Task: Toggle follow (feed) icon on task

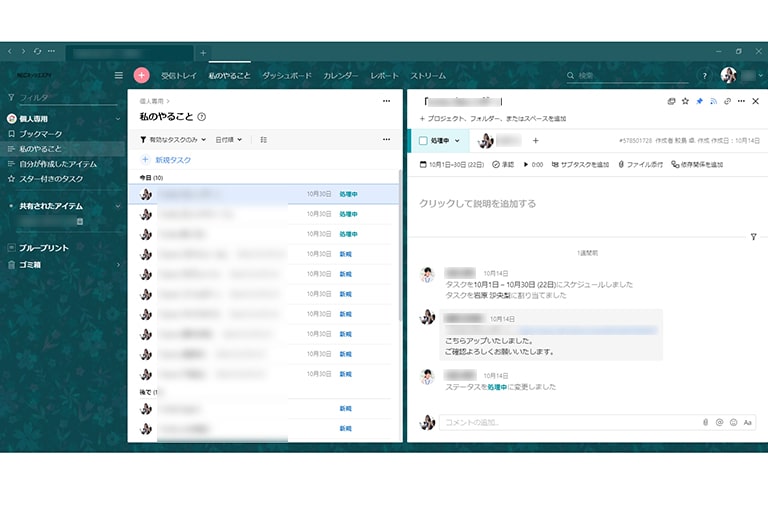Action: 713,101
